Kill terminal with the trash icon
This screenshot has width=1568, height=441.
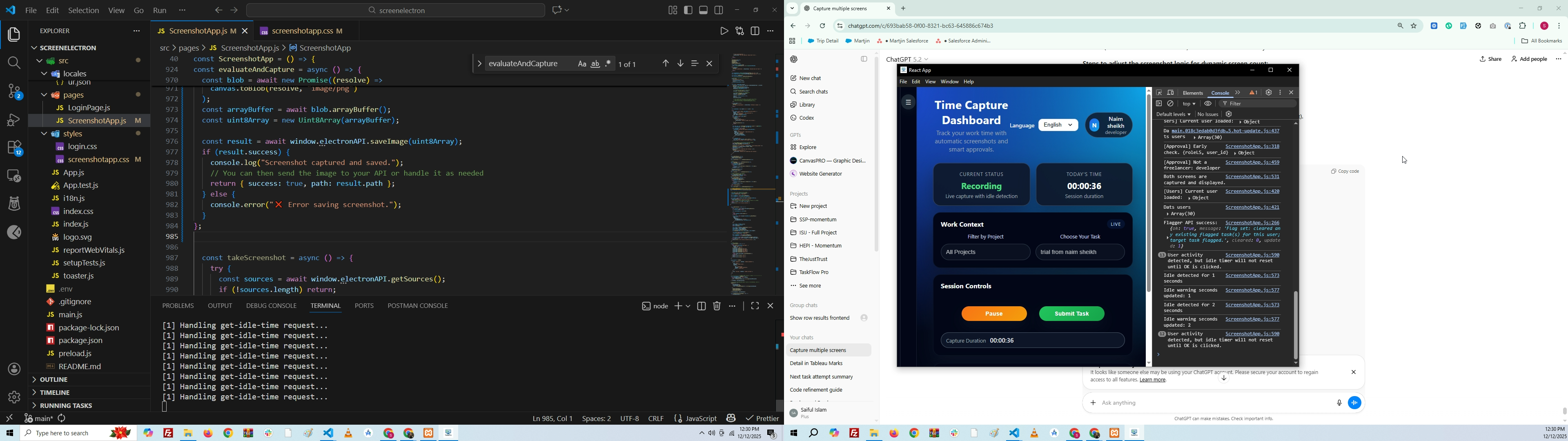click(x=717, y=306)
